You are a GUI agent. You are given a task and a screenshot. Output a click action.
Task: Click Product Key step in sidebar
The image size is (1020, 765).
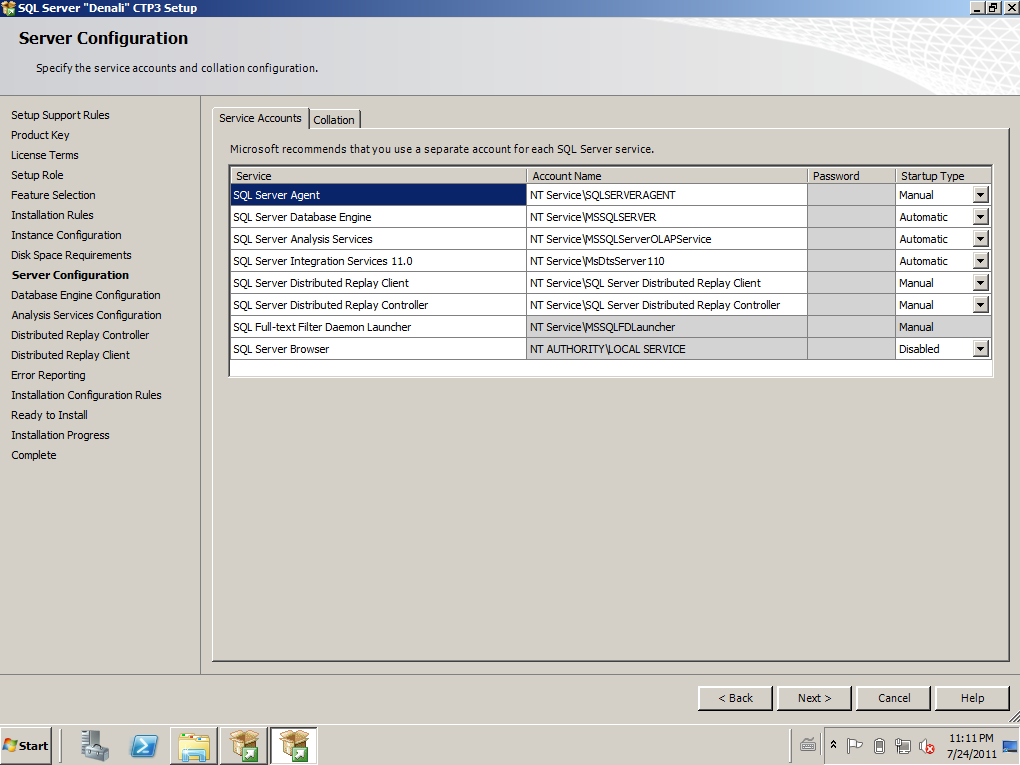[40, 135]
